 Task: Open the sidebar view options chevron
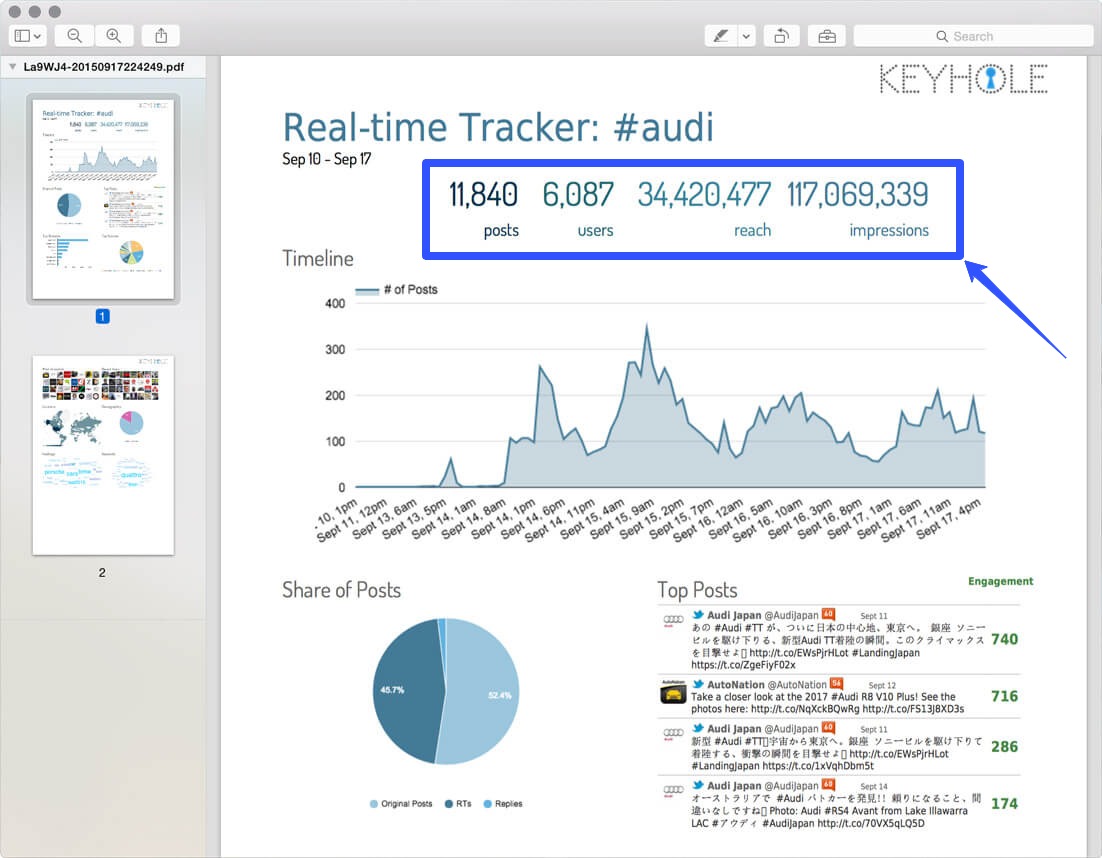click(37, 35)
